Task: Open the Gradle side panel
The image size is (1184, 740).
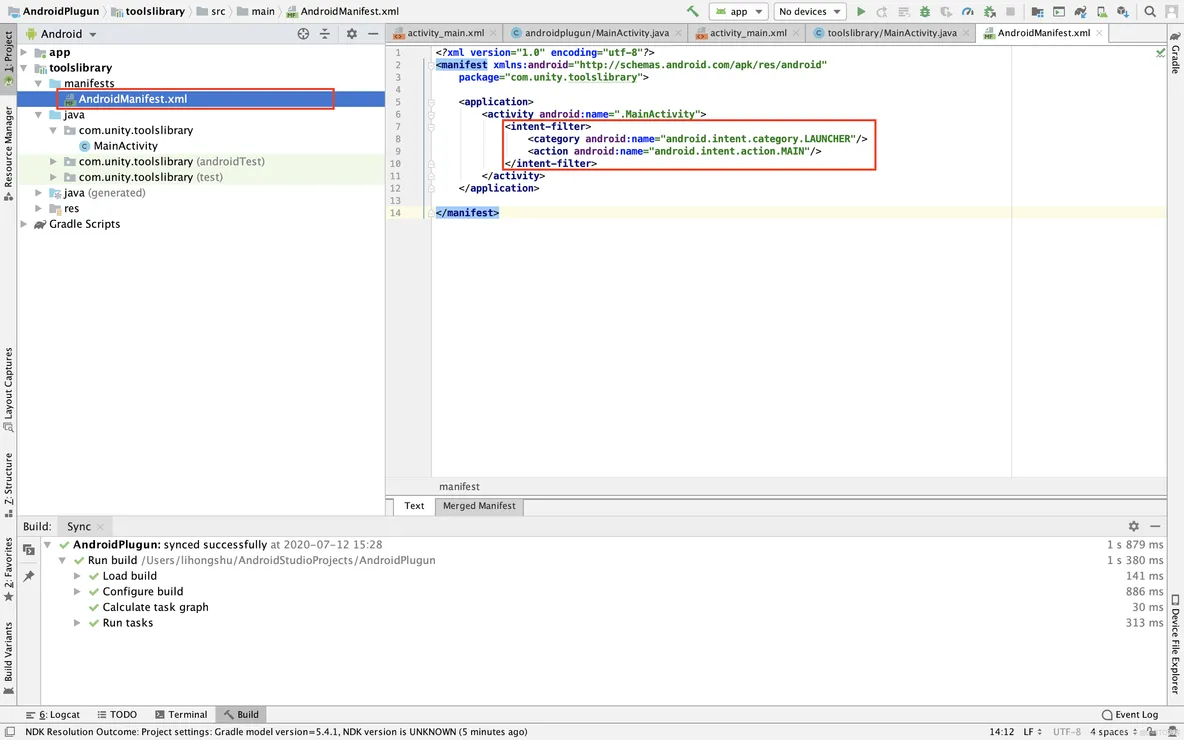Action: [x=1176, y=54]
